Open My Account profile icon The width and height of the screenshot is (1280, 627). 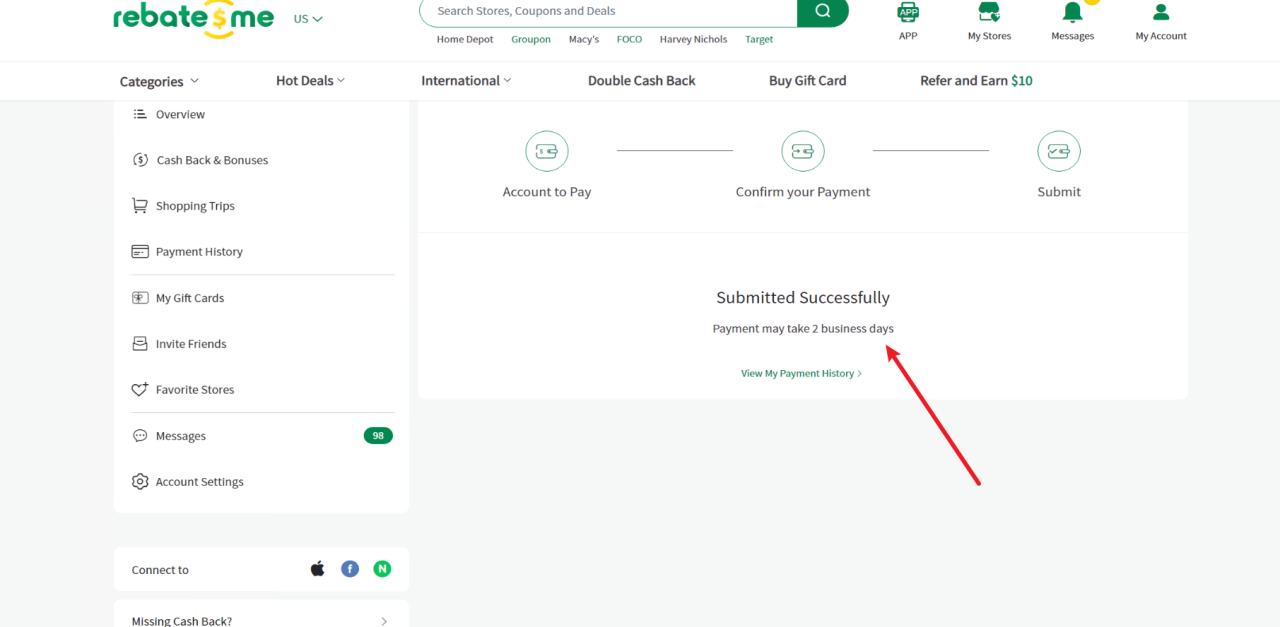(1161, 13)
